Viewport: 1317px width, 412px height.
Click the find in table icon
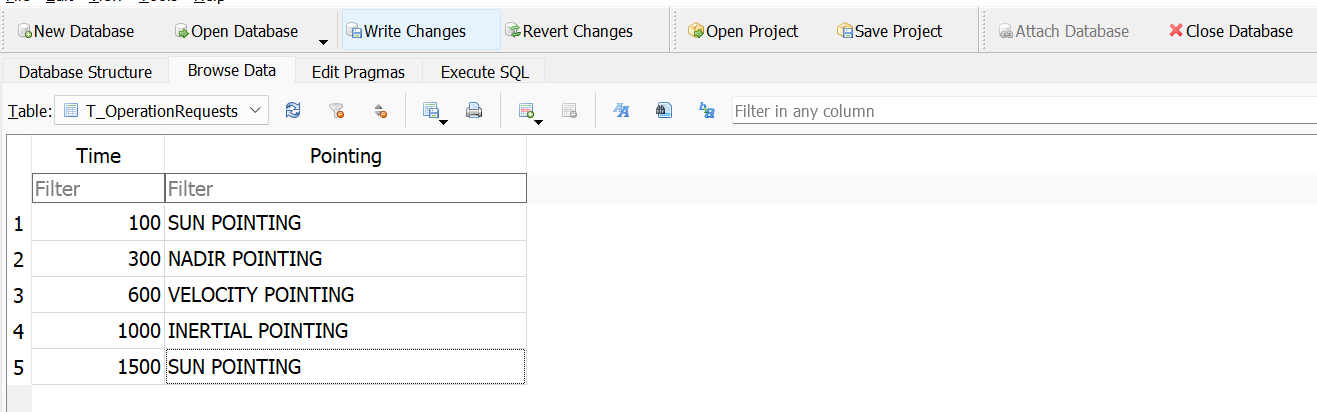663,111
